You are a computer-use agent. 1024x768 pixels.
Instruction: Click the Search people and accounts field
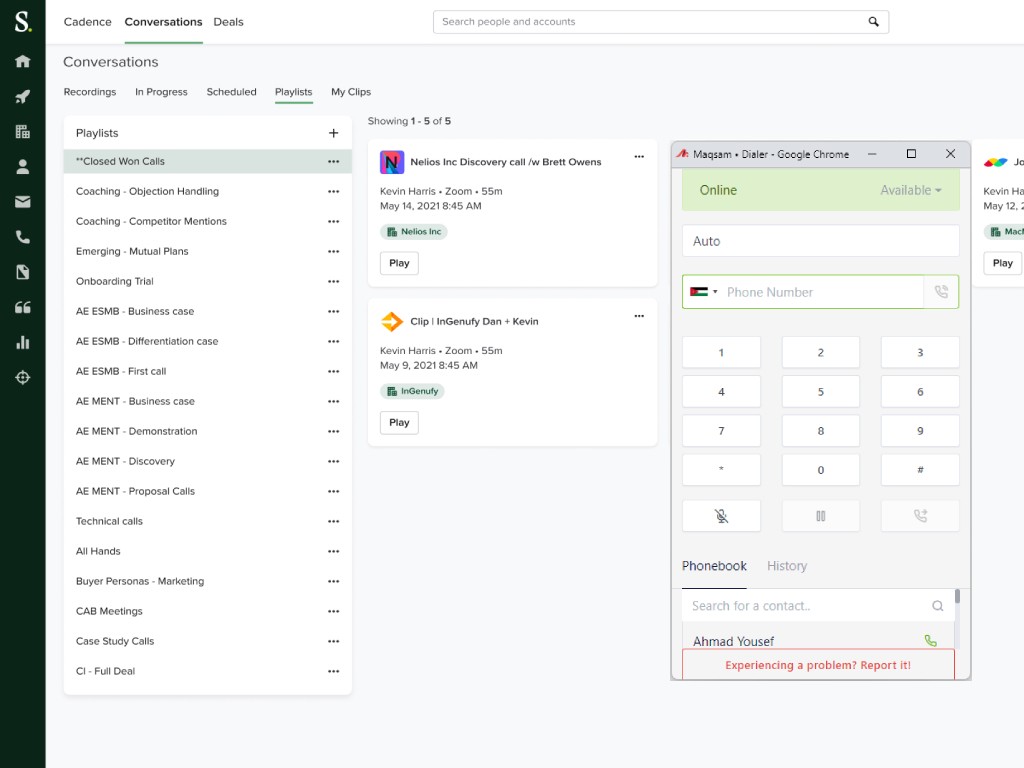660,22
